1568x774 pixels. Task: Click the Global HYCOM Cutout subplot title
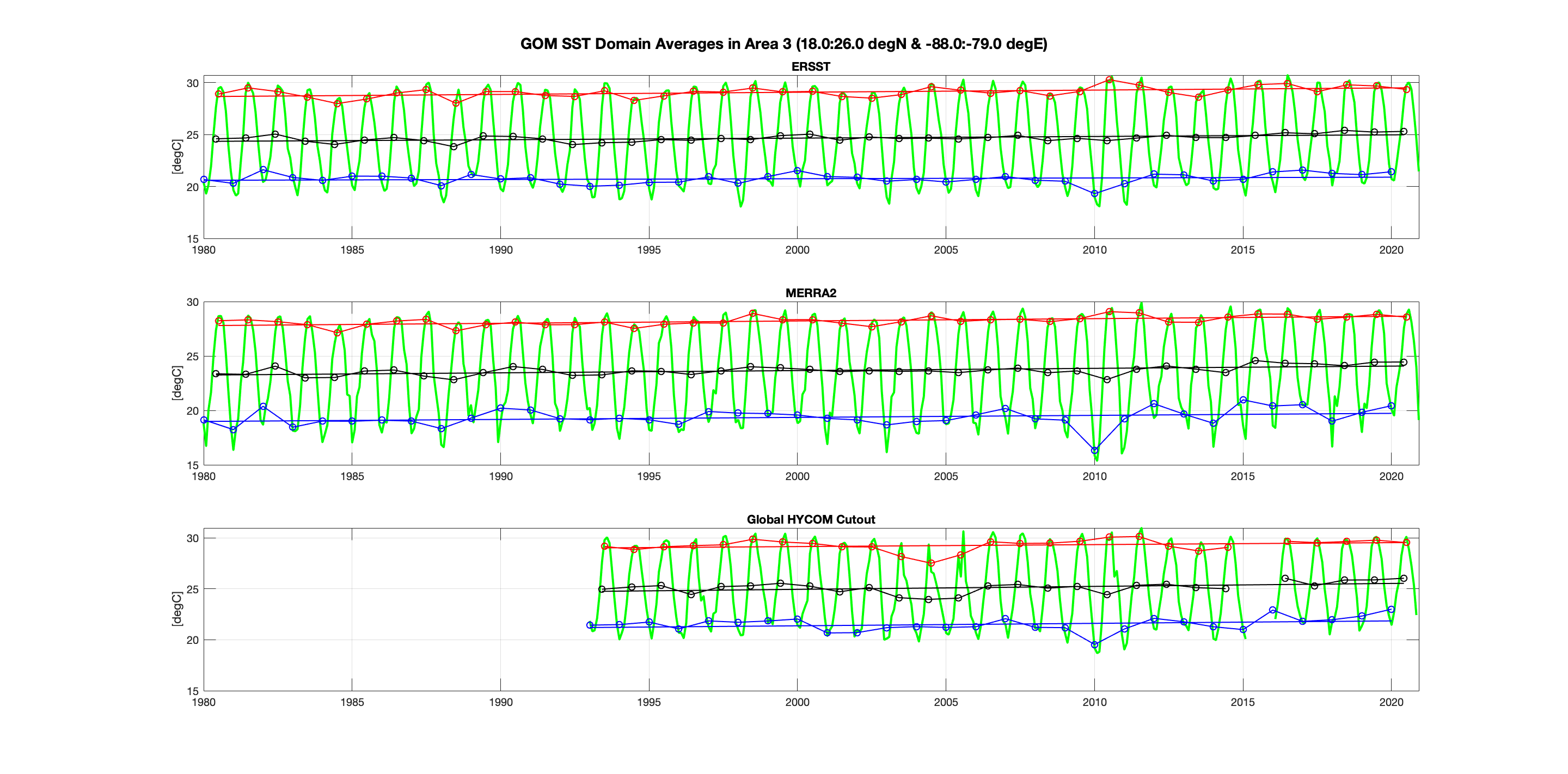pyautogui.click(x=810, y=519)
